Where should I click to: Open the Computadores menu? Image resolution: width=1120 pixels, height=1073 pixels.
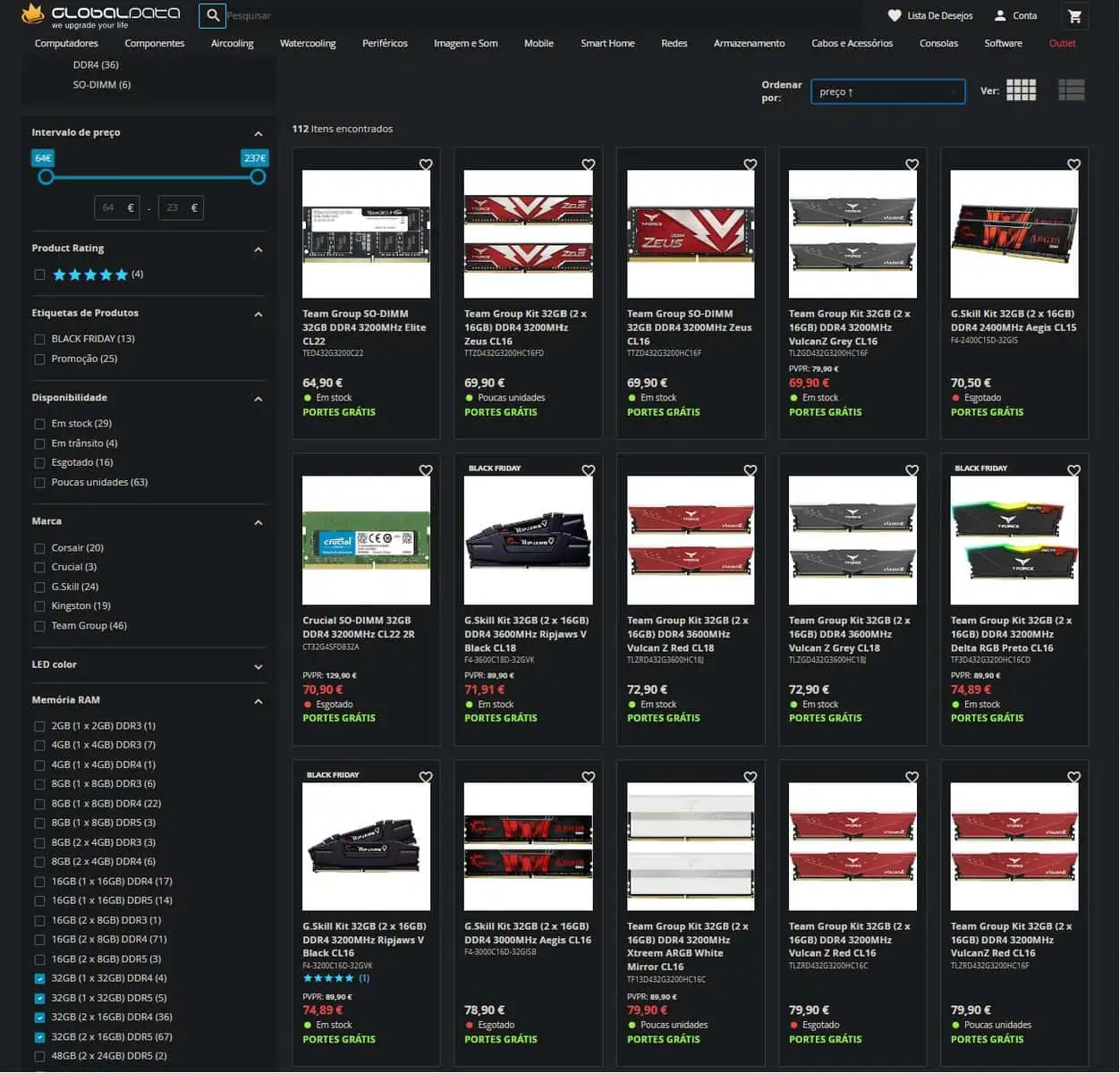(x=66, y=43)
